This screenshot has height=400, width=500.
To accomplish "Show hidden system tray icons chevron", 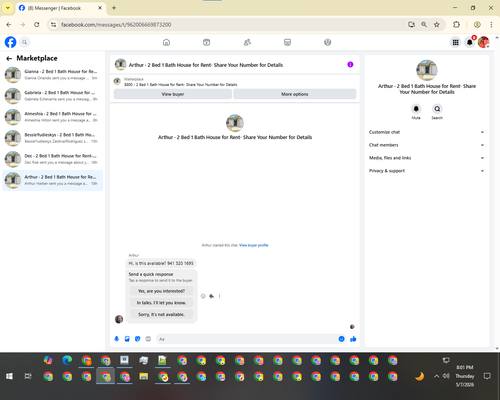I will pyautogui.click(x=436, y=376).
